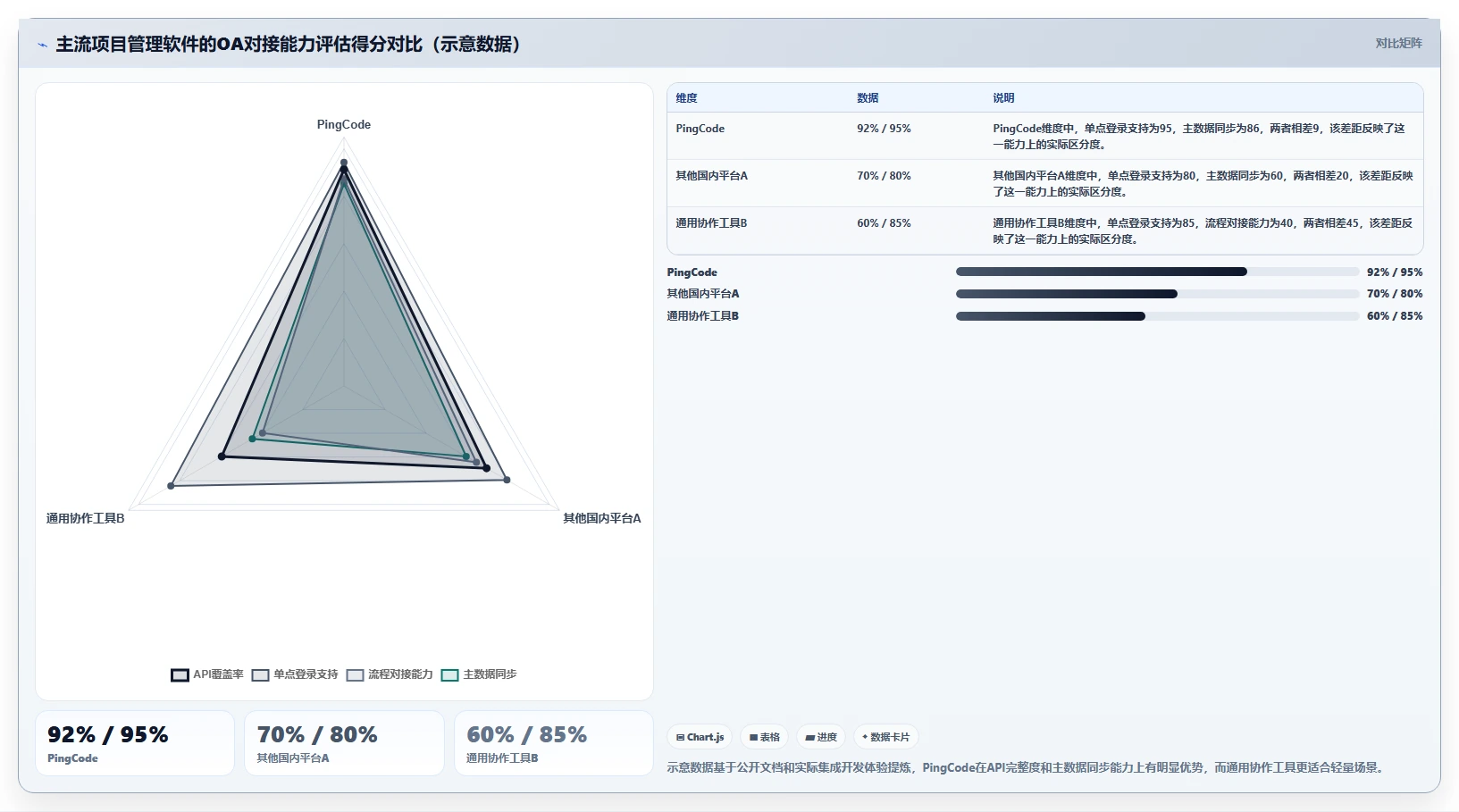The width and height of the screenshot is (1459, 812).
Task: Toggle the 单点登录支持 legend item
Action: click(295, 674)
